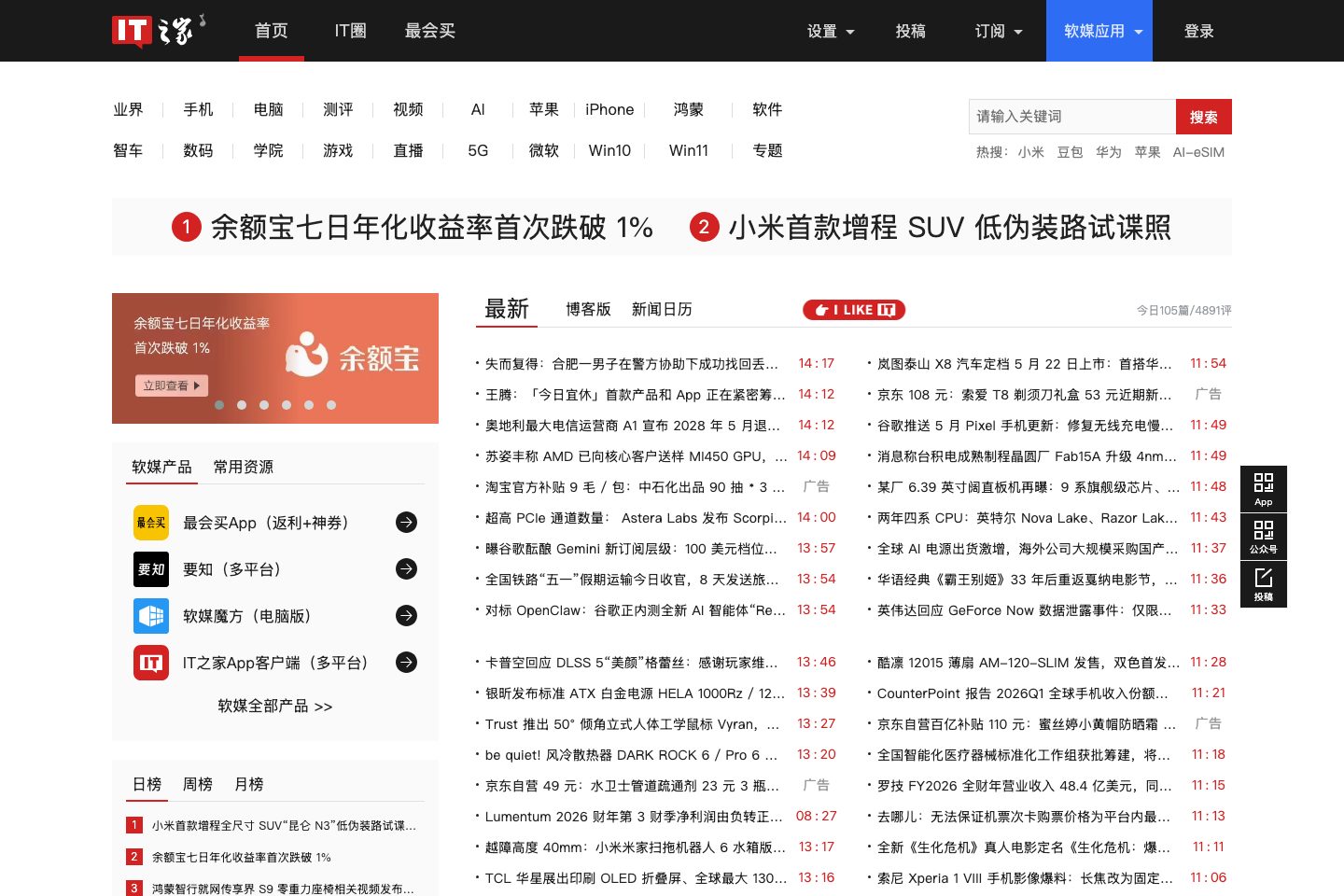1344x896 pixels.
Task: Open the 软媒全部产品 >> link
Action: (x=275, y=707)
